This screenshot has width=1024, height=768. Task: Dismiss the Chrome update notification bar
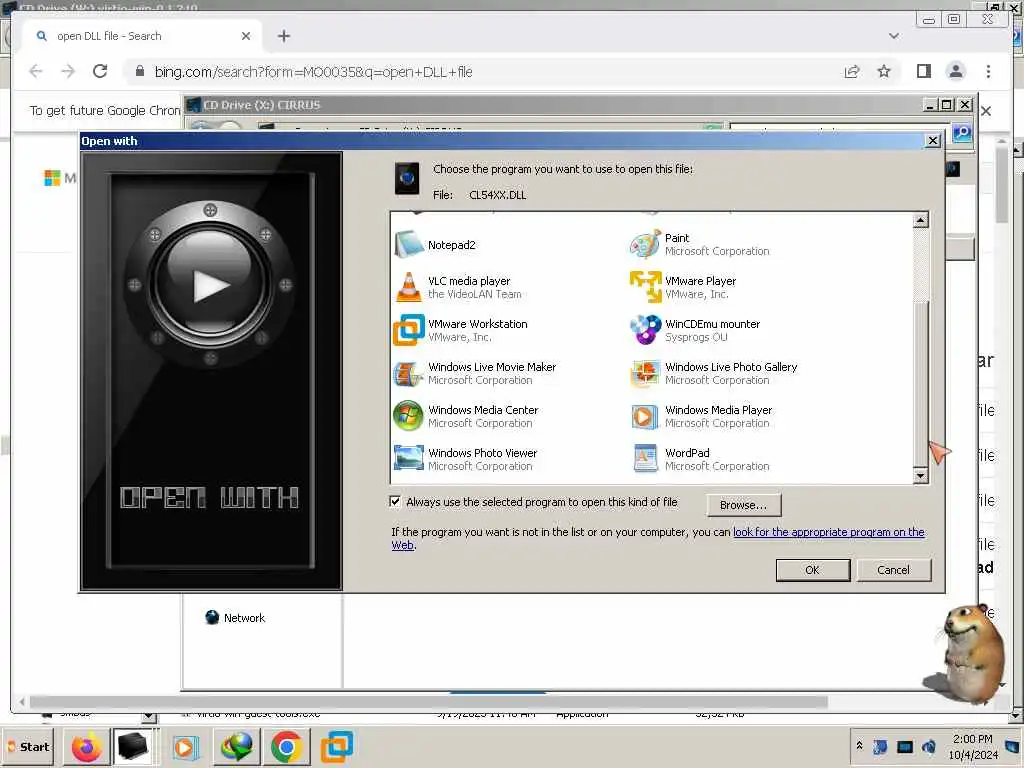coord(986,111)
